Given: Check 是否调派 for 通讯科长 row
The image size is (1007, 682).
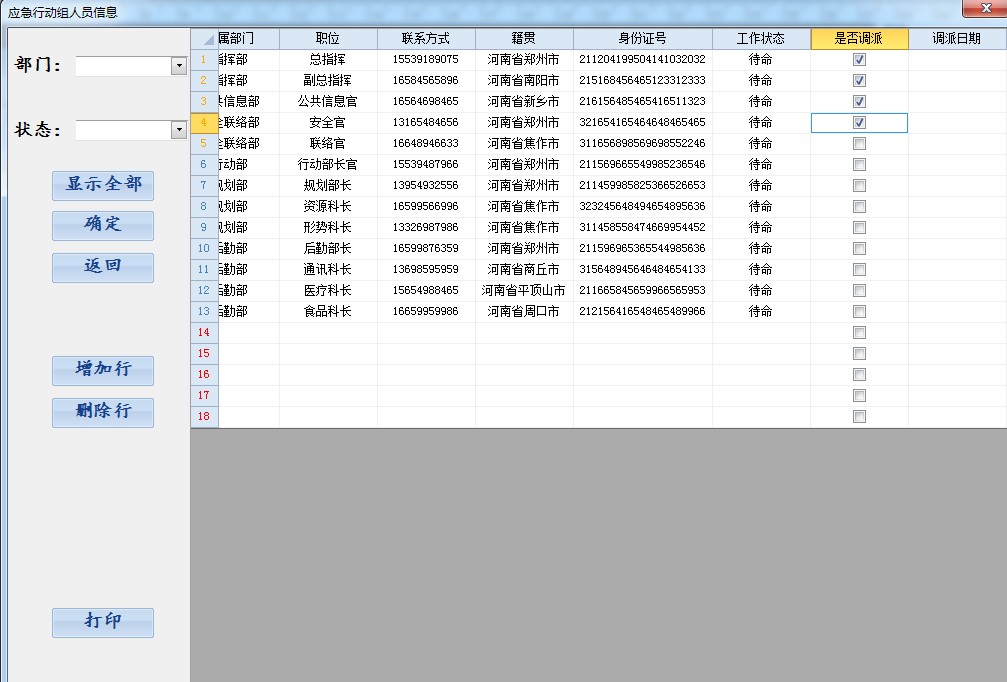Looking at the screenshot, I should (859, 269).
